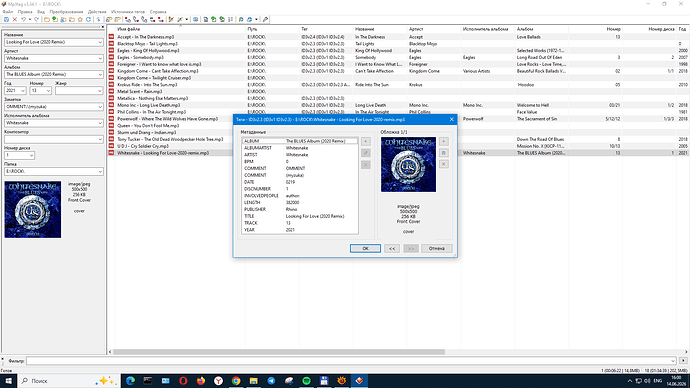Expand the Альбом combo box arrow
690x388 pixels.
pos(100,74)
